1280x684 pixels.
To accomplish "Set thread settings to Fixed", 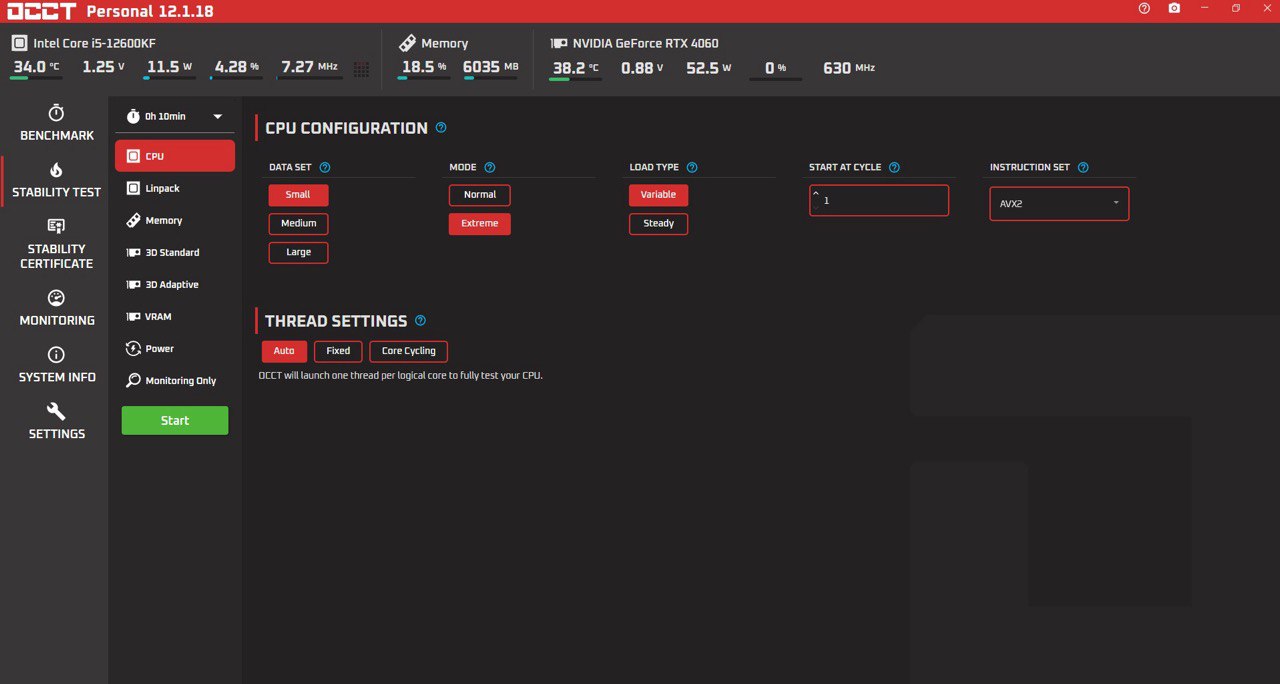I will click(338, 351).
